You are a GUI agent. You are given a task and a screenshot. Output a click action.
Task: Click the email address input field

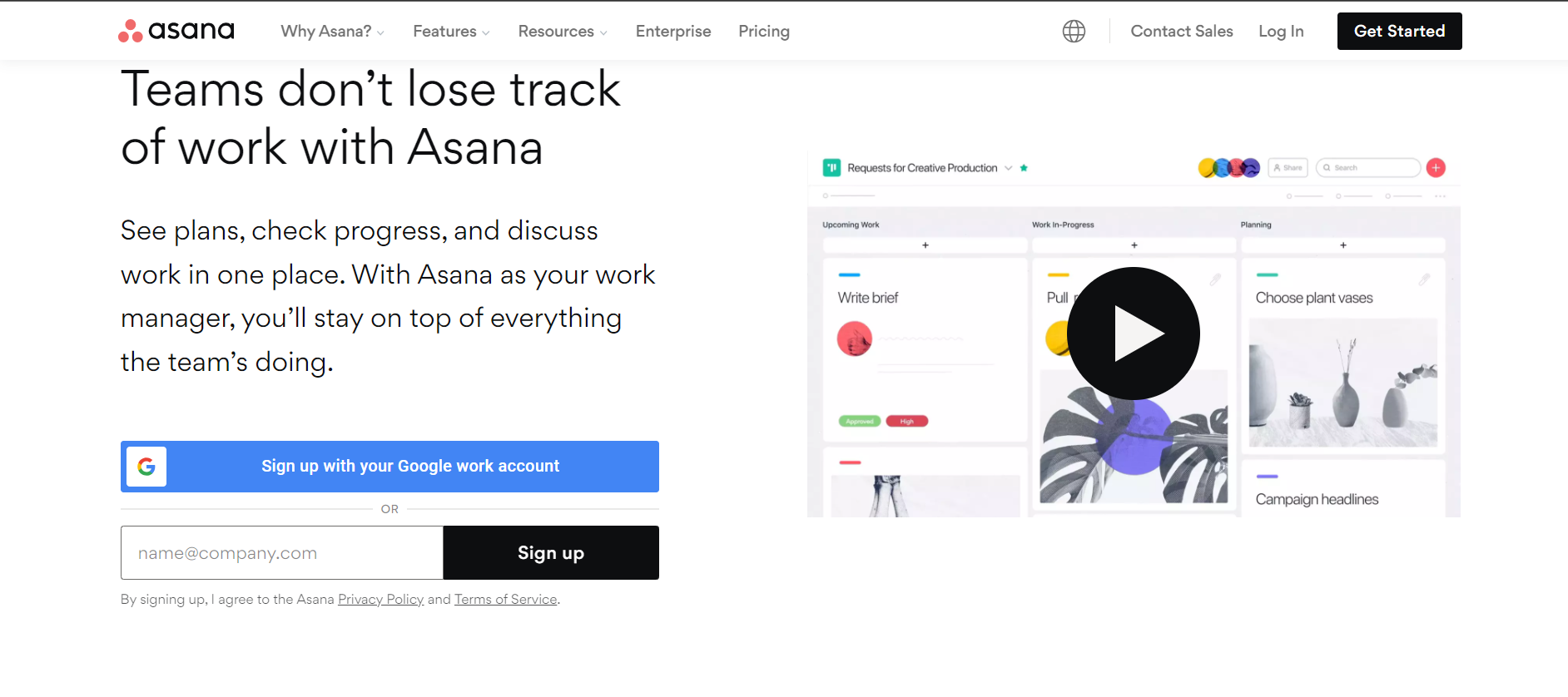click(x=282, y=553)
